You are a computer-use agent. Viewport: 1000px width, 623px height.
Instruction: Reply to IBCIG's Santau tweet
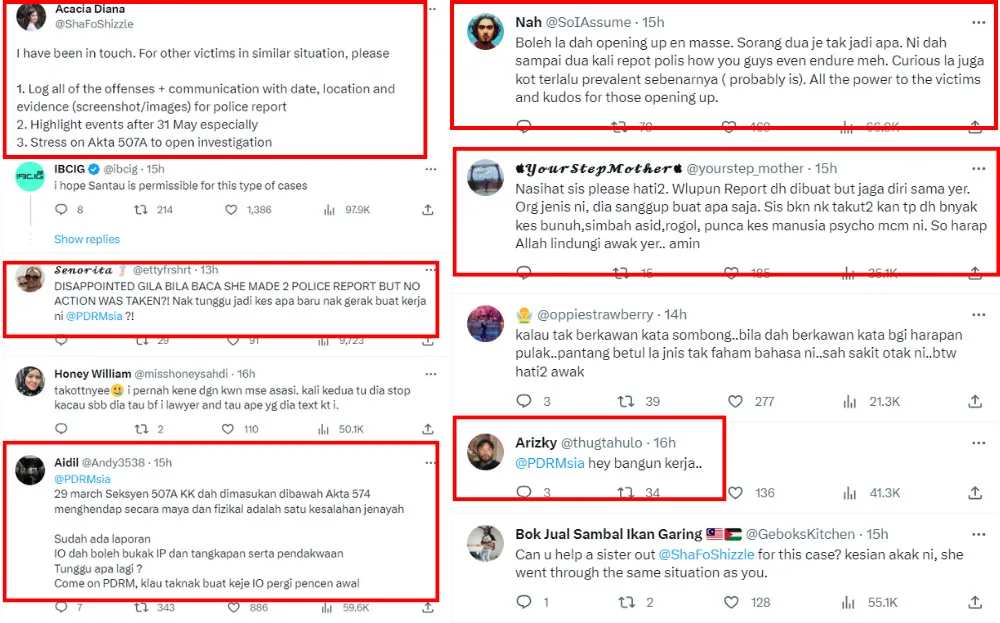click(x=61, y=210)
